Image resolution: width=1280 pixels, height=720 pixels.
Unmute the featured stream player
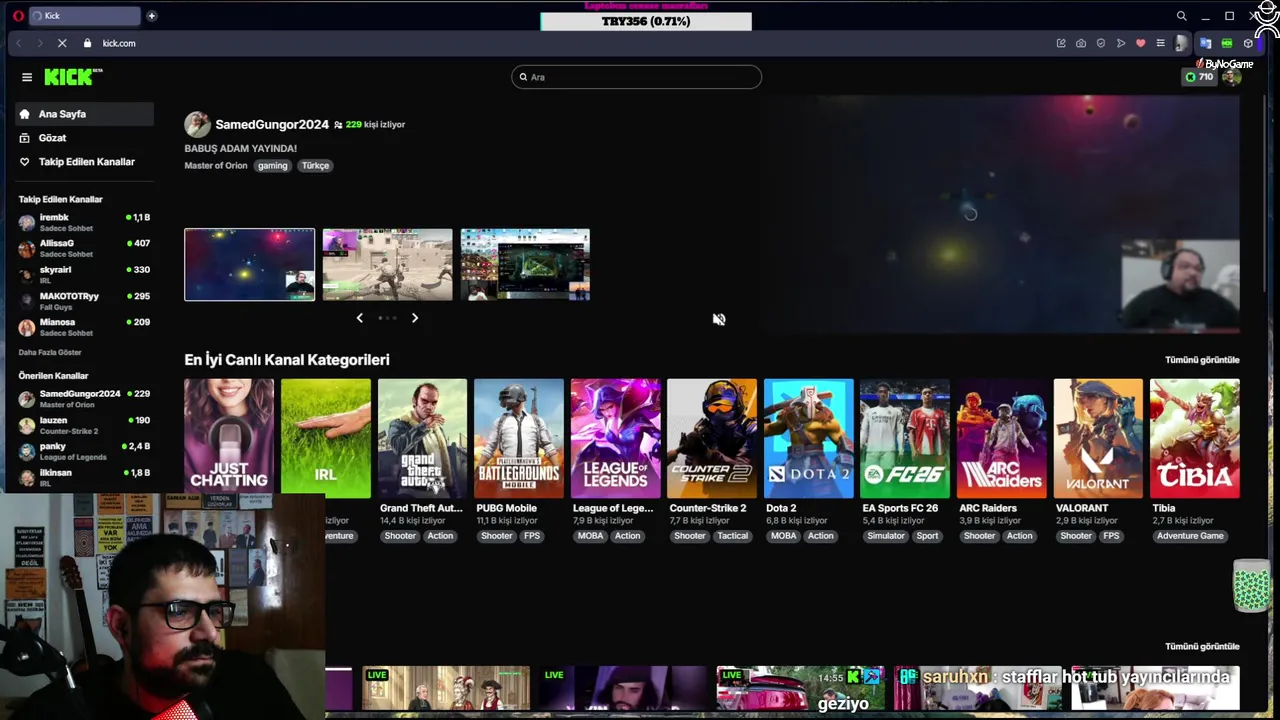click(719, 319)
